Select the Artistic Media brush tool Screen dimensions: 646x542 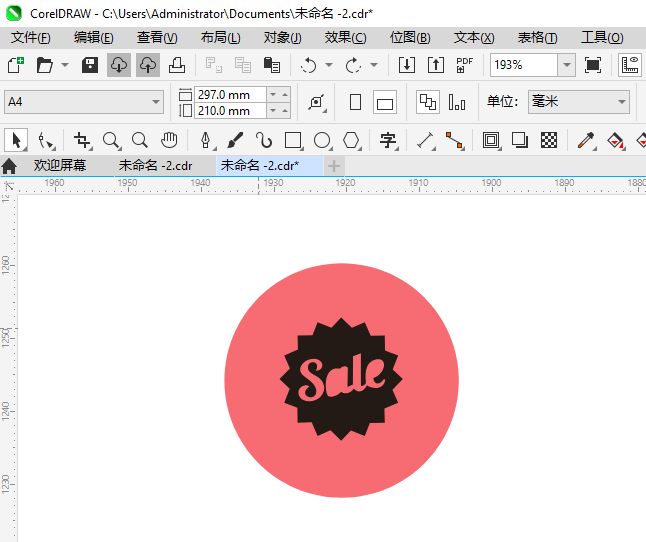click(235, 140)
